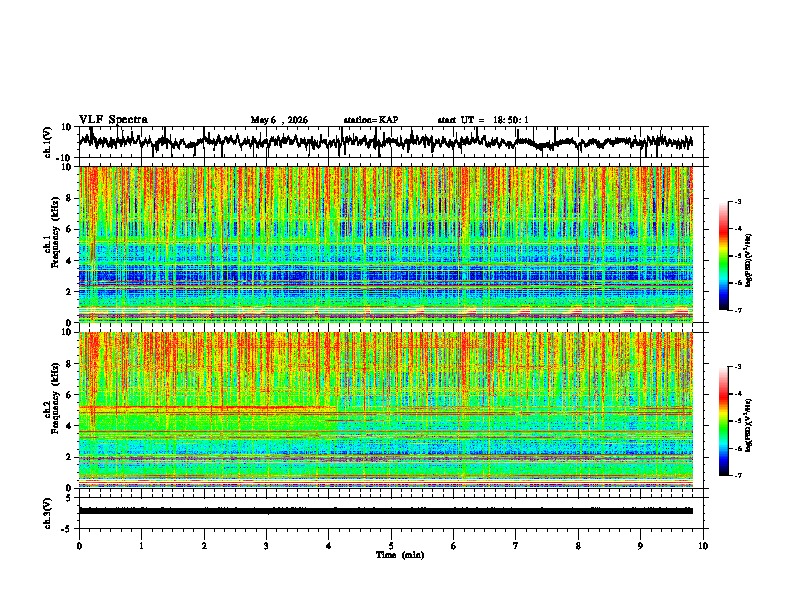Viewport: 792px width, 612px height.
Task: Click the May 6, 2026 date label
Action: pos(279,120)
